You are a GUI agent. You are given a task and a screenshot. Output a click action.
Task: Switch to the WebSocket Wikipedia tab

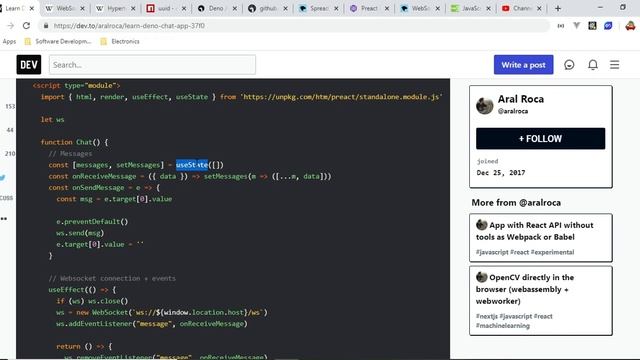click(64, 8)
